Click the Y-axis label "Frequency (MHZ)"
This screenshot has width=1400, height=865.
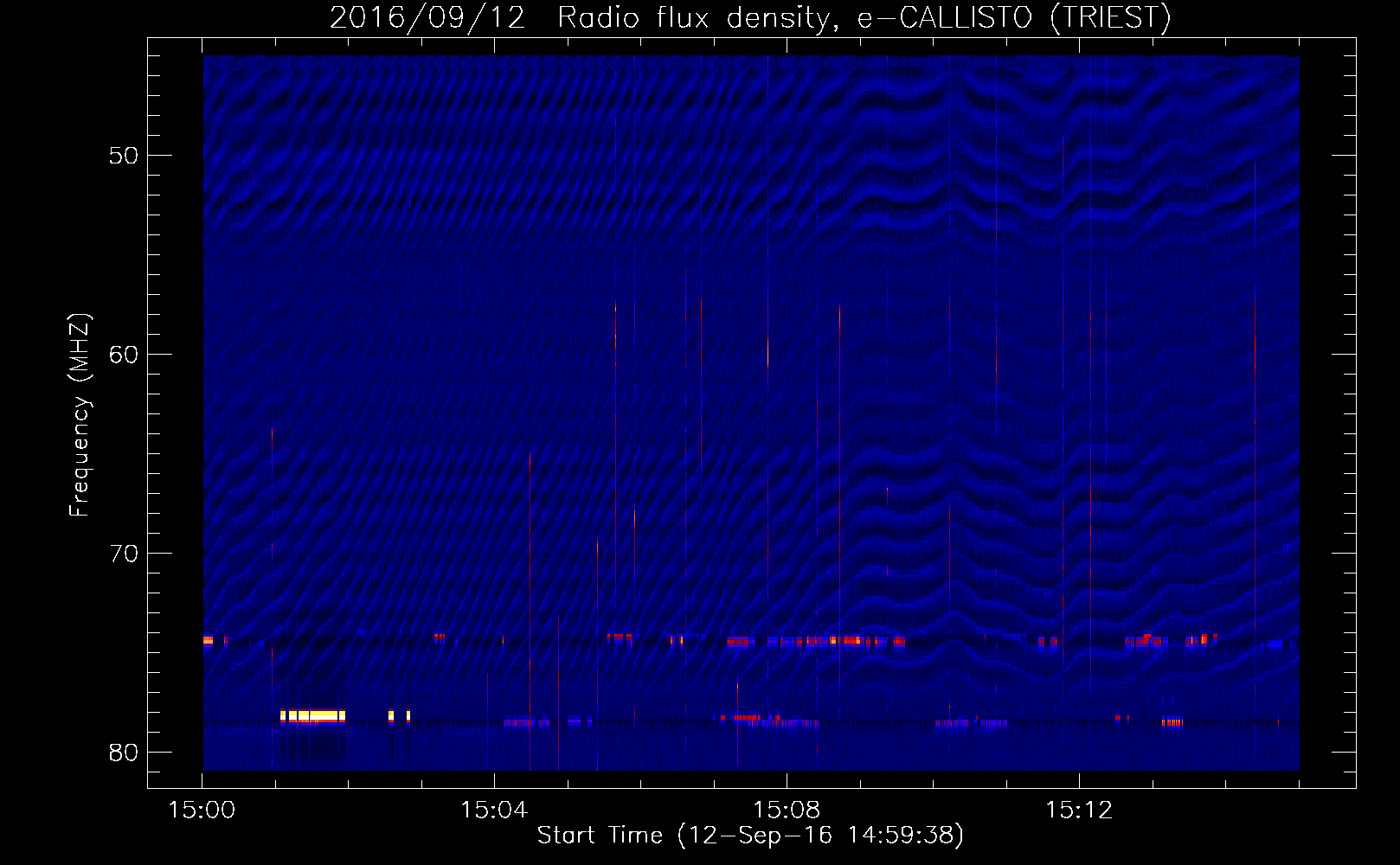(x=80, y=415)
